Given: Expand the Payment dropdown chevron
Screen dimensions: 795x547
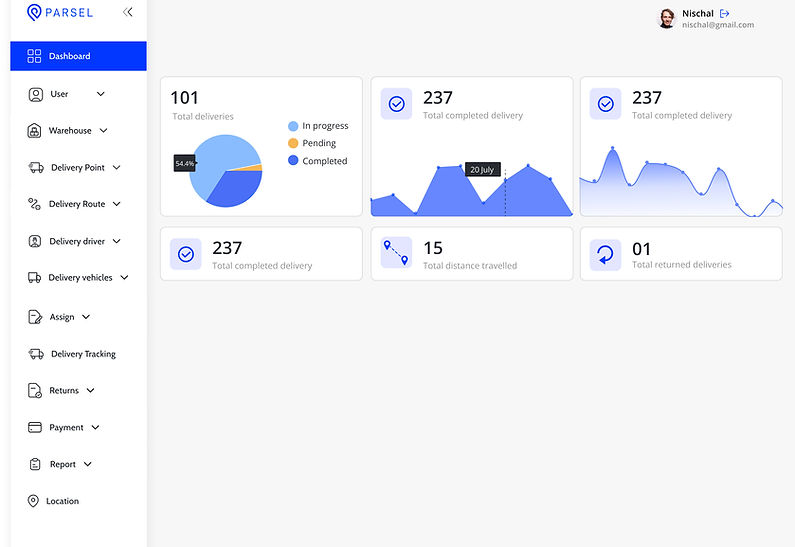Looking at the screenshot, I should click(95, 427).
